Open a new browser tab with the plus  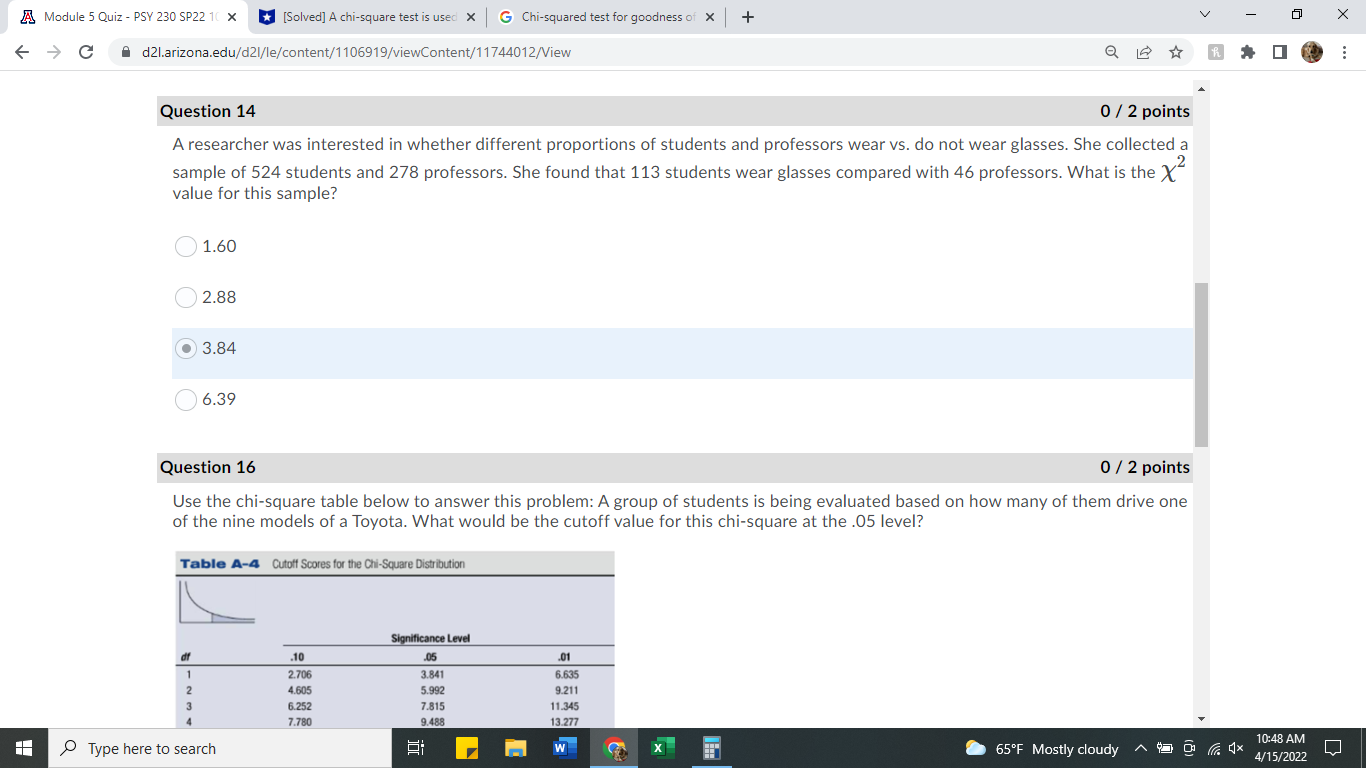pos(746,16)
